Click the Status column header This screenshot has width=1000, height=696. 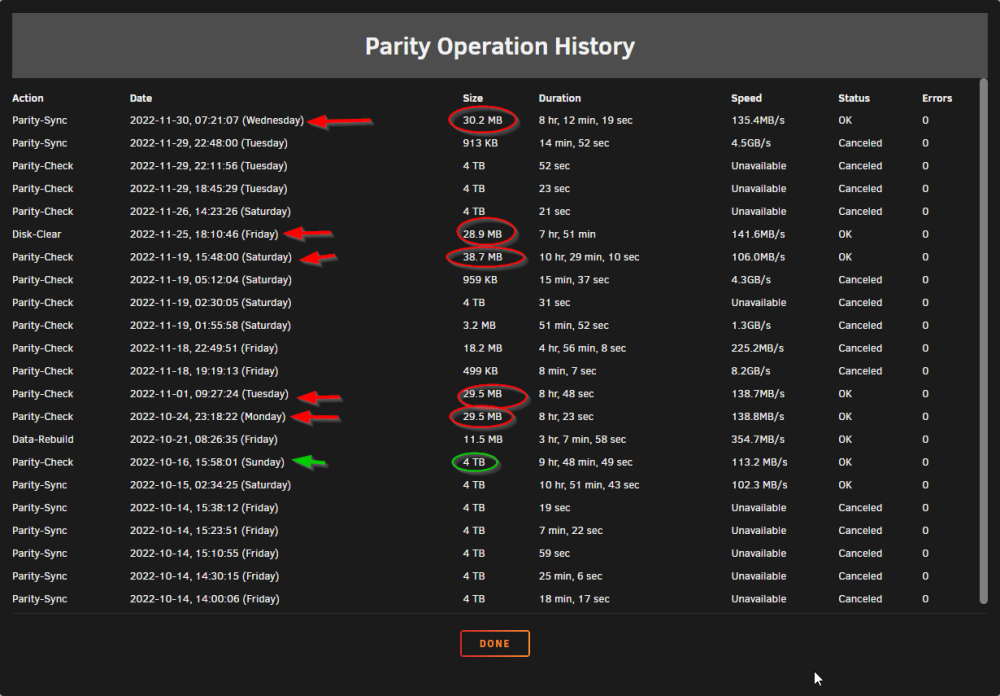[853, 98]
